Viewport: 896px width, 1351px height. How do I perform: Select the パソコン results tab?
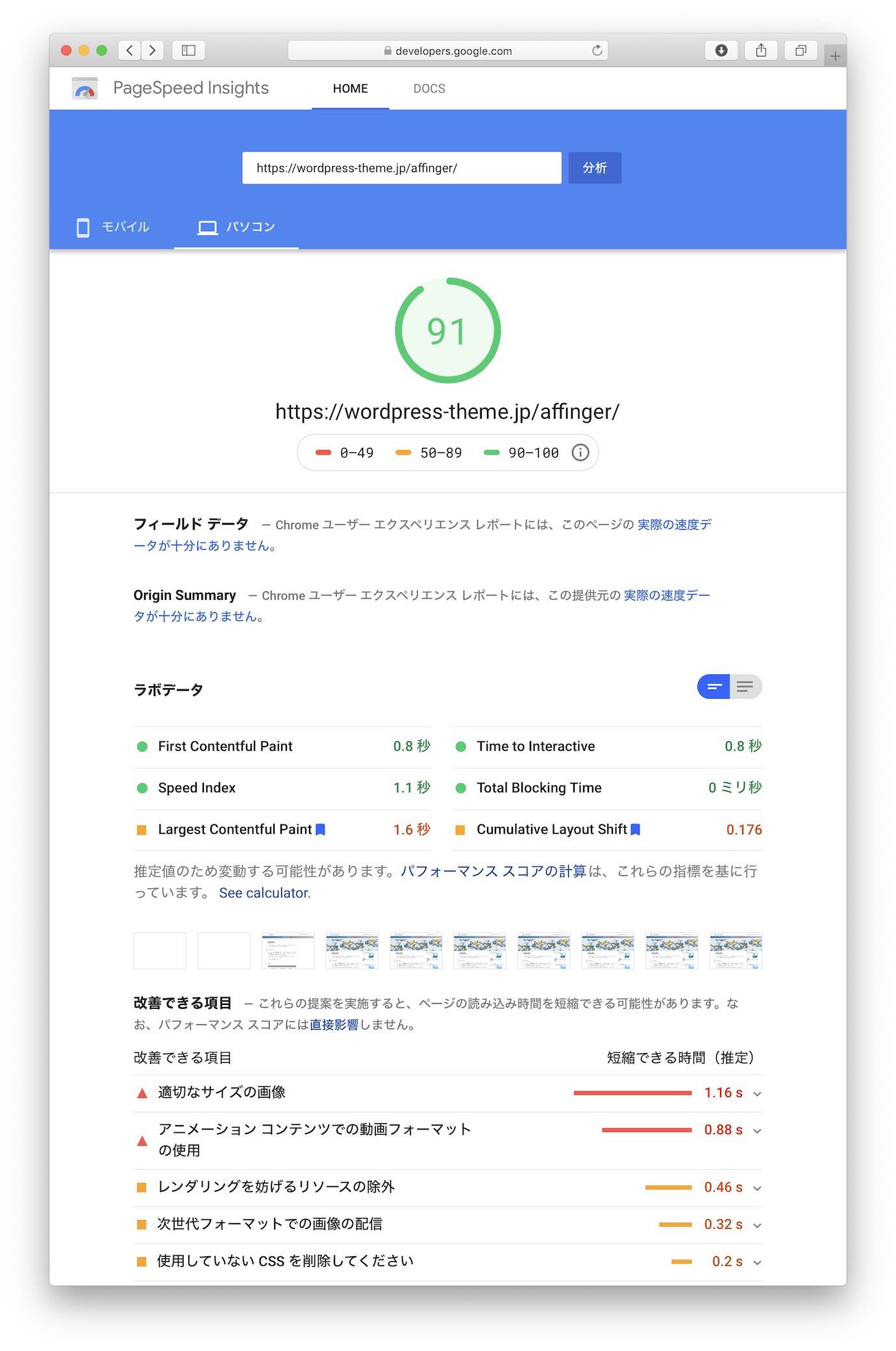(x=236, y=227)
